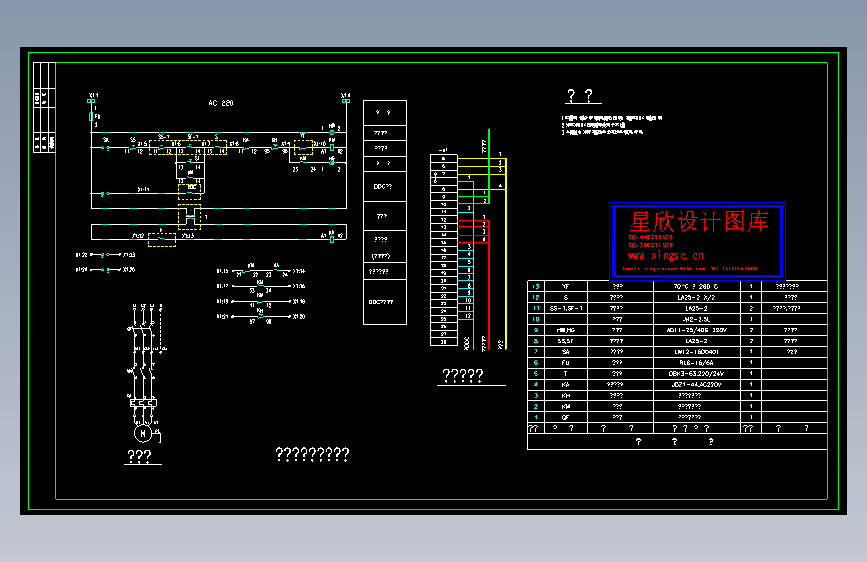Select the QF cell in parts table row 1
This screenshot has width=867, height=562.
point(566,418)
